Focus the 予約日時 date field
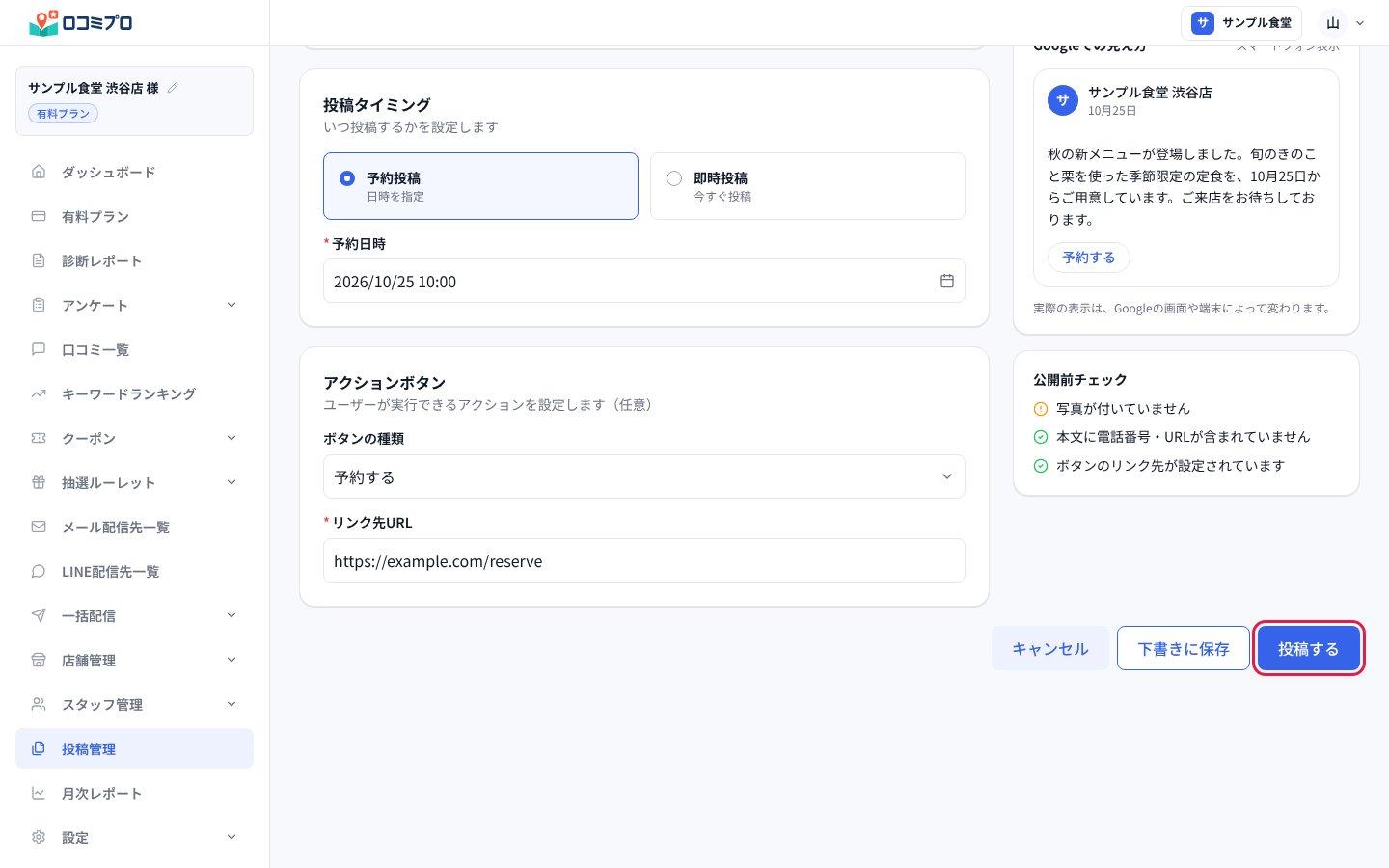 coord(644,281)
